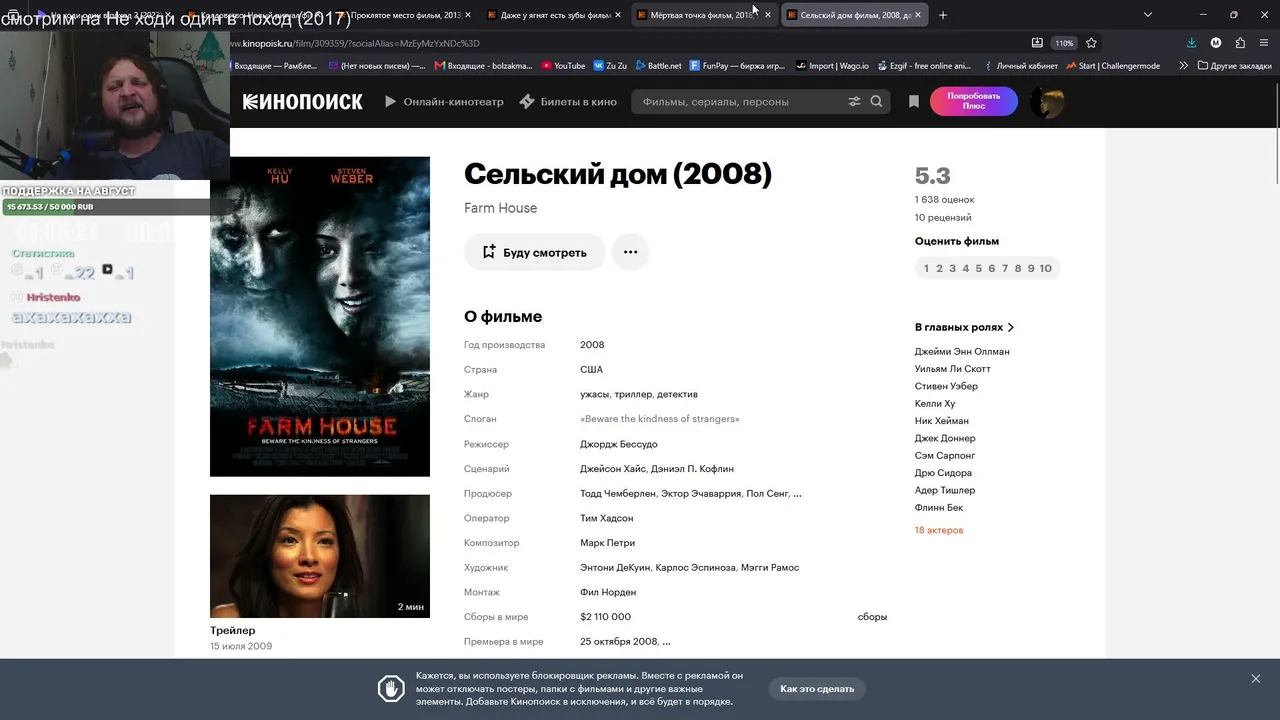Screen dimensions: 1280x720
Task: Open the Battle.net bookmark
Action: [x=658, y=66]
